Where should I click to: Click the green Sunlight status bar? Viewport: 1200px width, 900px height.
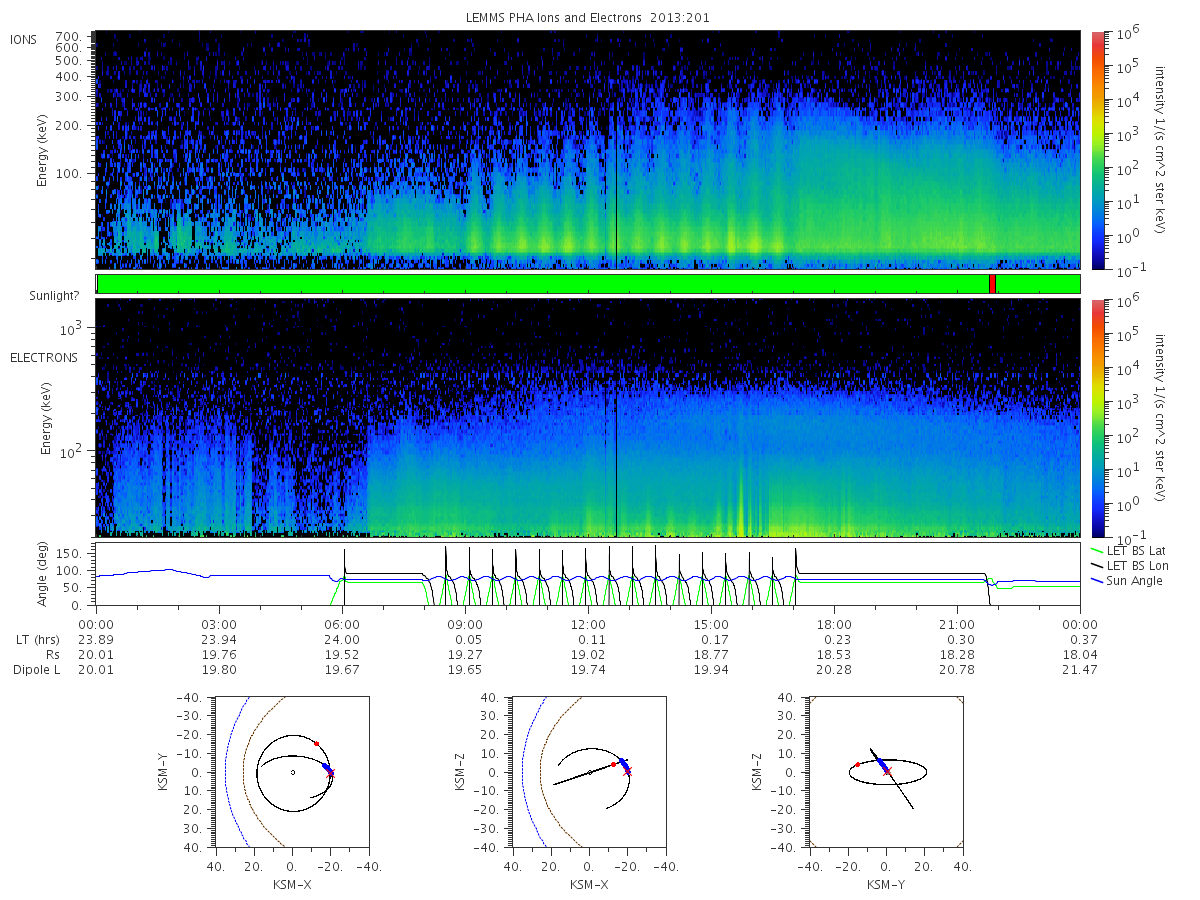588,284
